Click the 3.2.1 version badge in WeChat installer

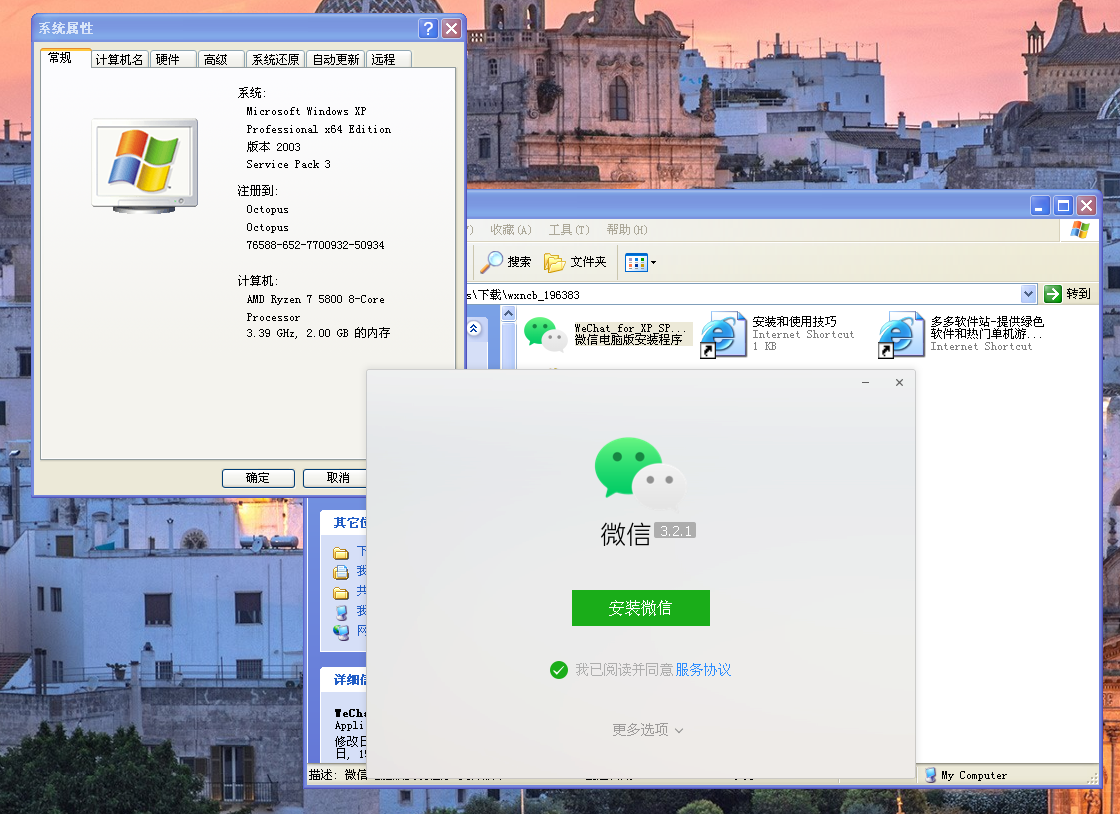(x=675, y=531)
